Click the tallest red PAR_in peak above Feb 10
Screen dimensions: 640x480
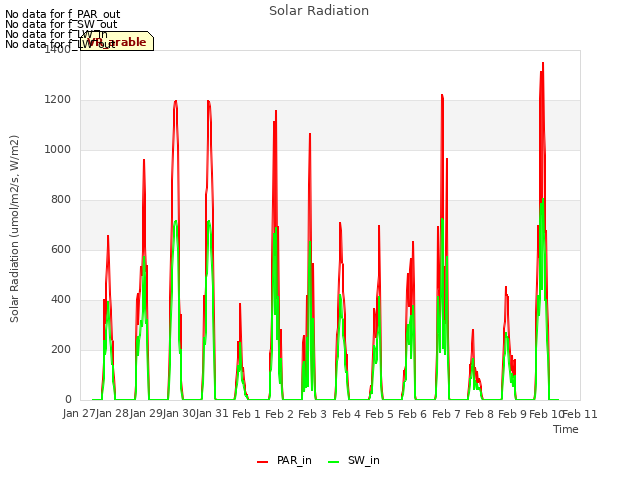pyautogui.click(x=543, y=64)
